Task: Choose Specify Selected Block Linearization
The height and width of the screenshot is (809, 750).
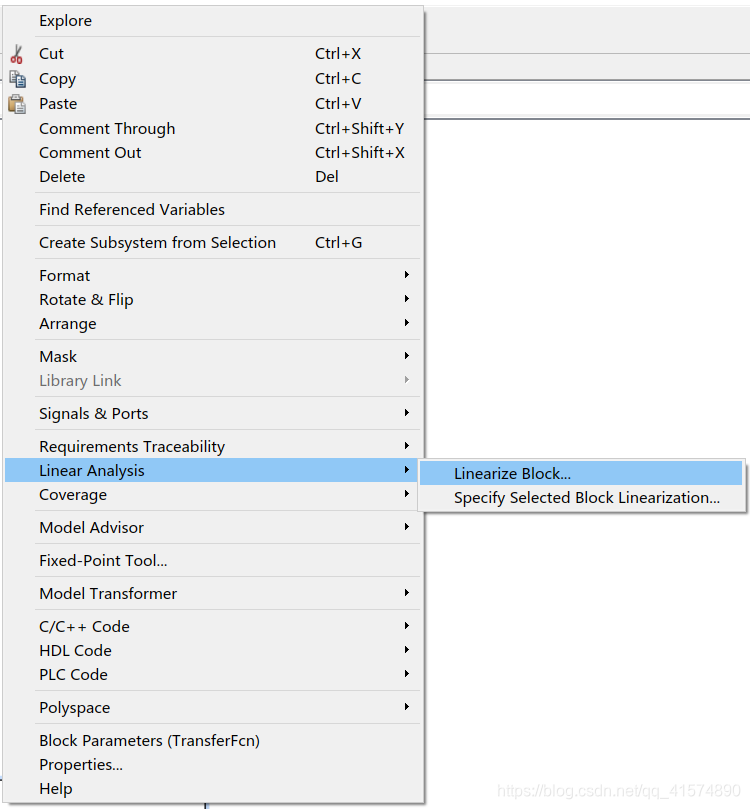Action: coord(581,498)
